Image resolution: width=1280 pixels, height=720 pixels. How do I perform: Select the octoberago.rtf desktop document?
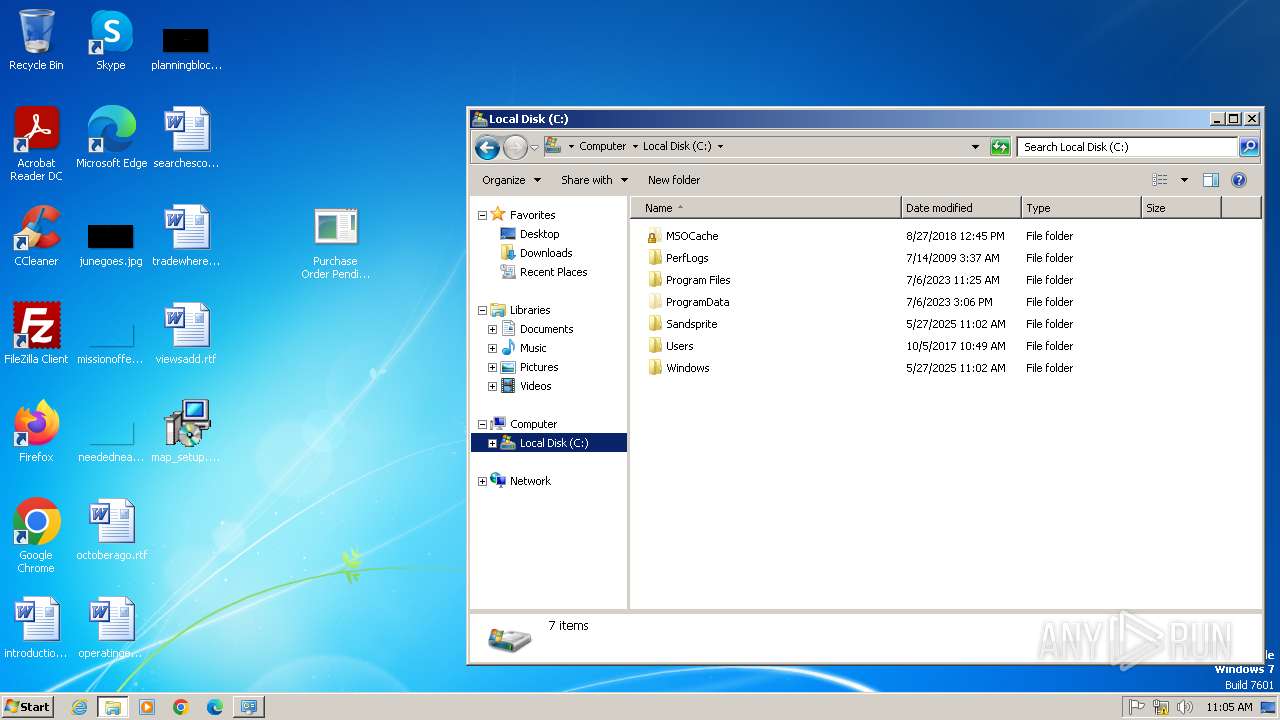(111, 530)
